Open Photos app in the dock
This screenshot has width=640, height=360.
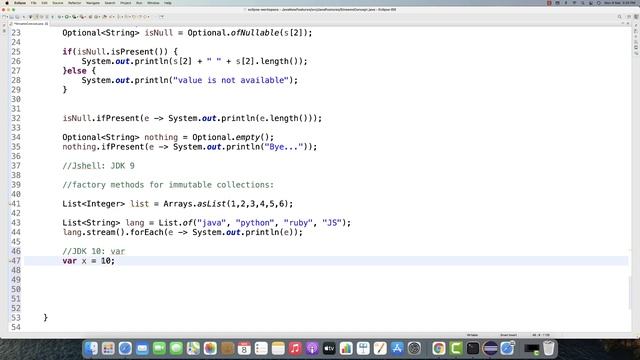tap(210, 348)
